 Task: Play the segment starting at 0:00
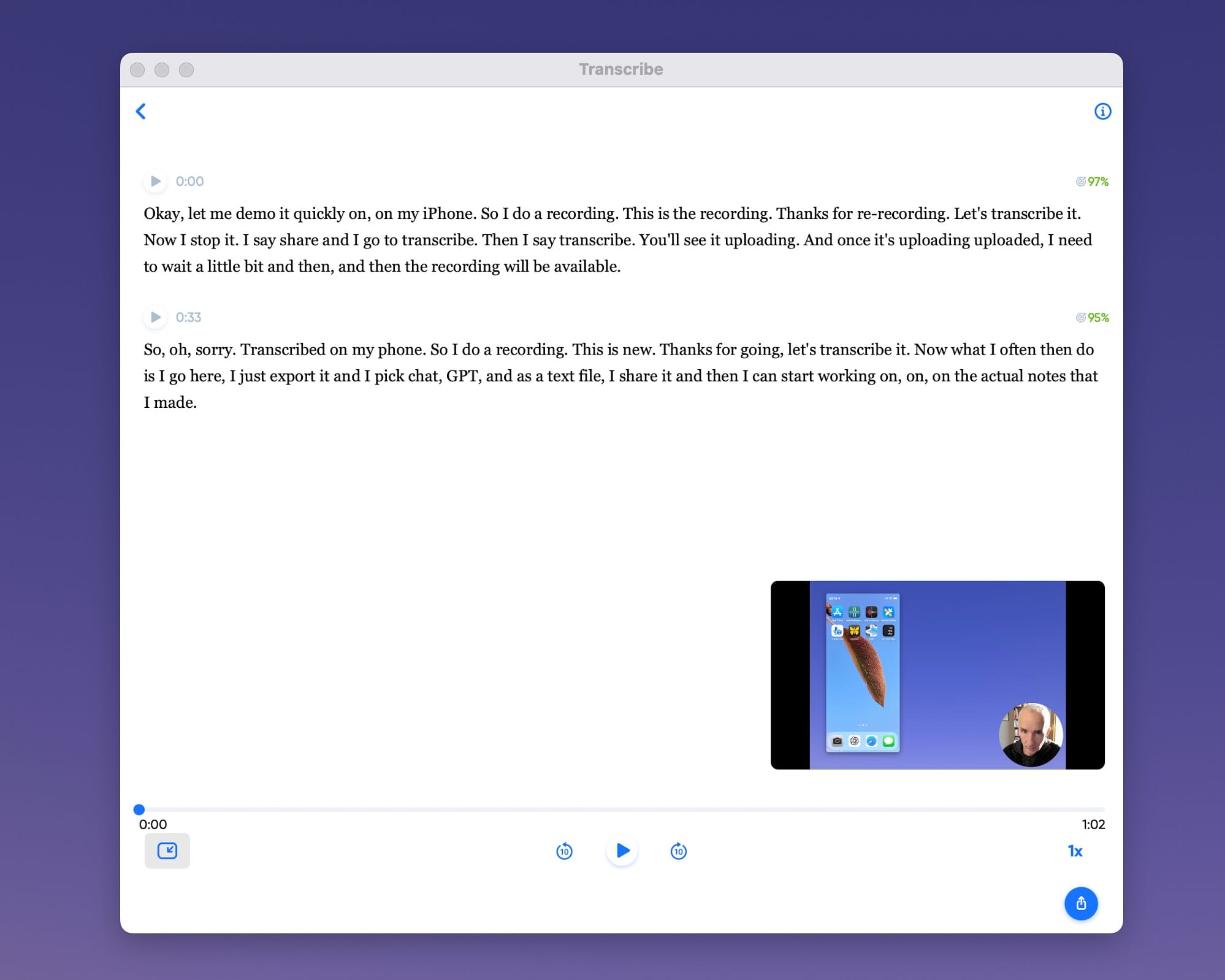point(155,181)
